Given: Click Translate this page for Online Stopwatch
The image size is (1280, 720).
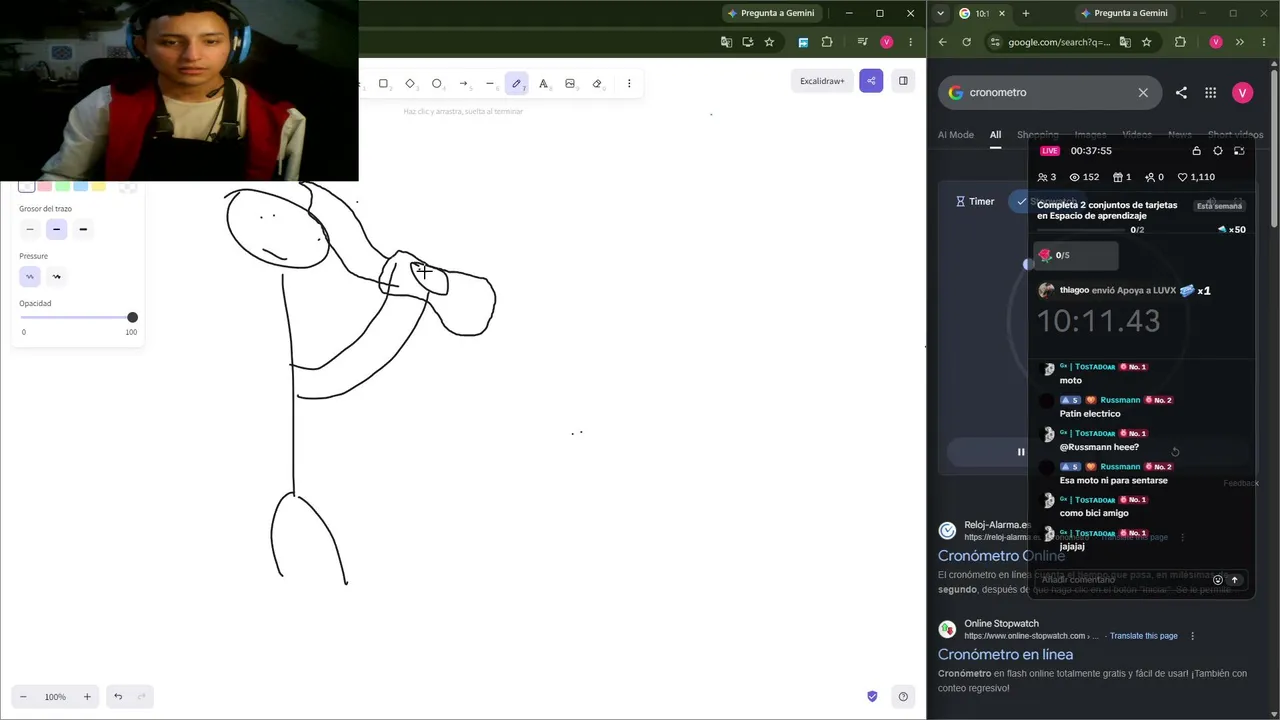Looking at the screenshot, I should point(1143,636).
